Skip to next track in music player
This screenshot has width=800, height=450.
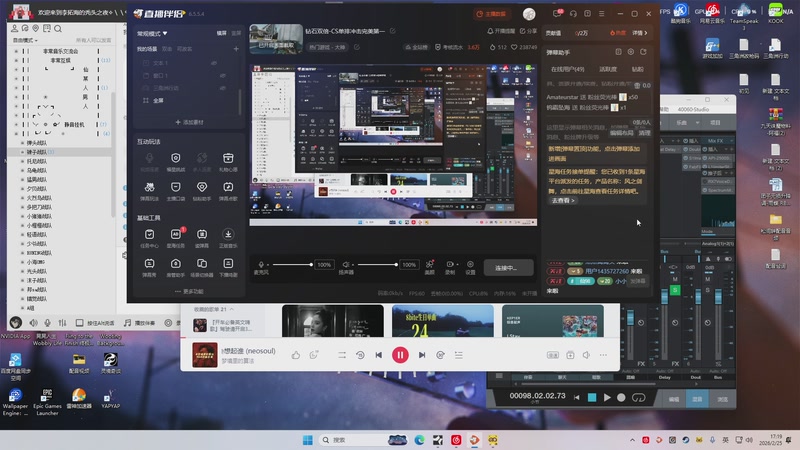pyautogui.click(x=422, y=355)
